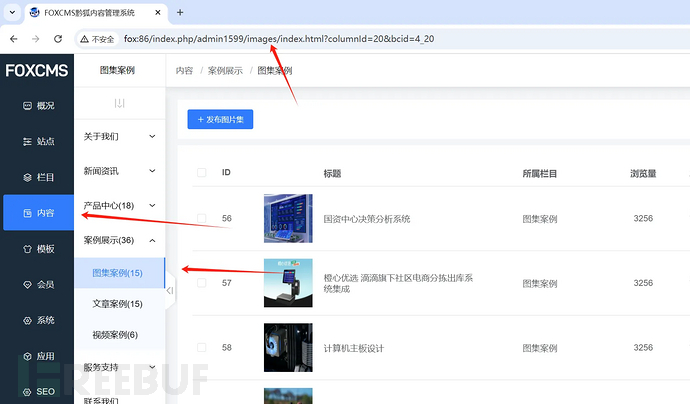The height and width of the screenshot is (404, 690).
Task: Open the 概况 overview section
Action: (x=38, y=106)
